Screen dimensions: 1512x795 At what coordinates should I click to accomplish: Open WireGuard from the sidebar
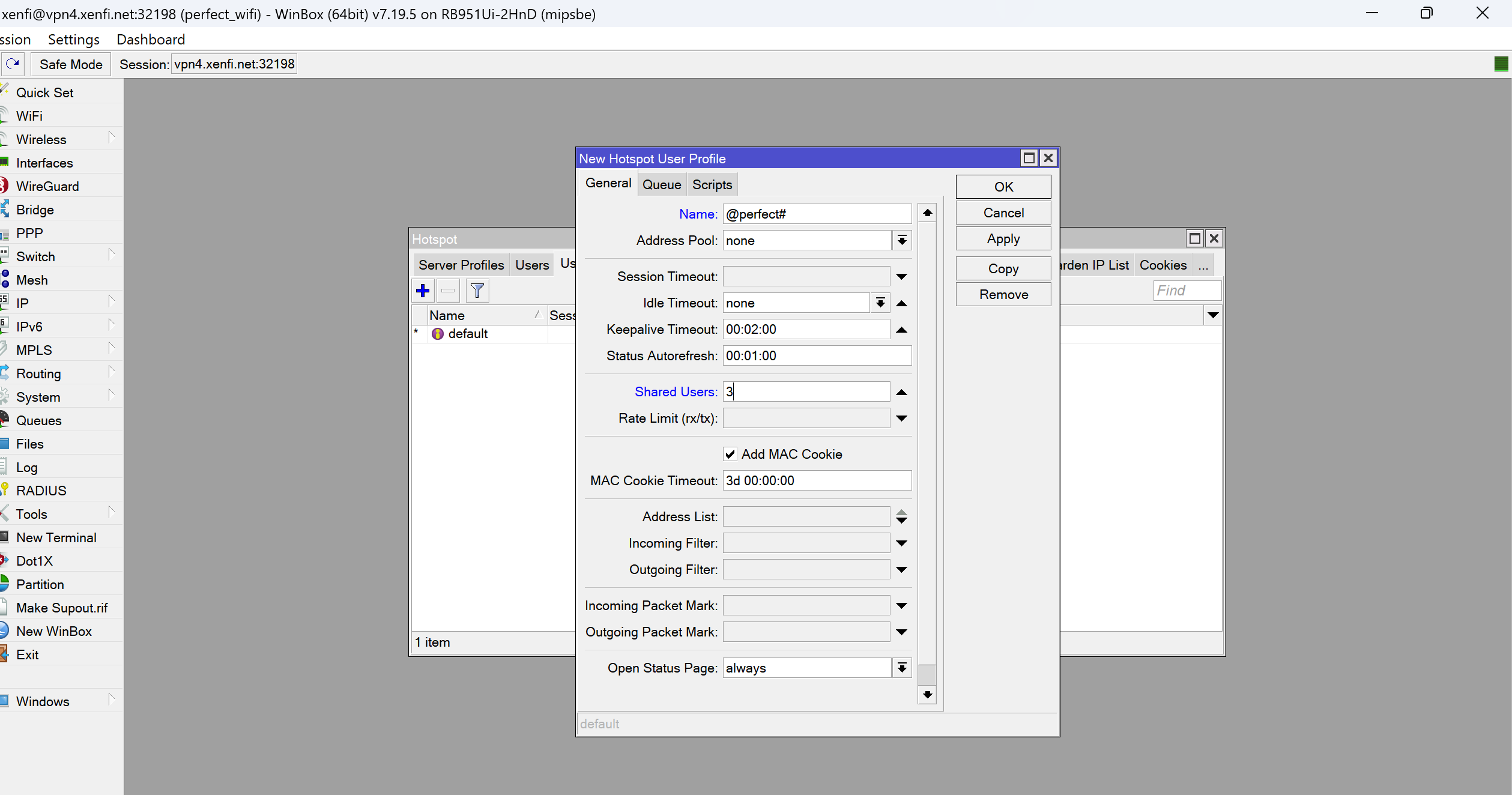click(47, 186)
